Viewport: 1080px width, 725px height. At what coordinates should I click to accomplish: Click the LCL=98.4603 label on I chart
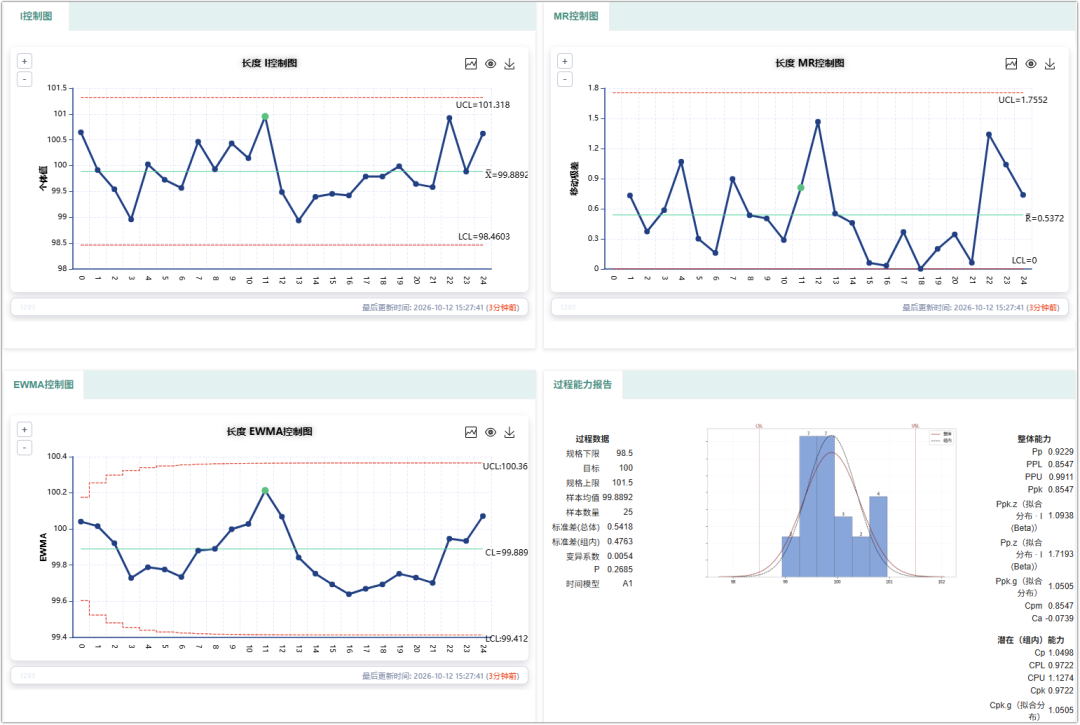(x=484, y=236)
